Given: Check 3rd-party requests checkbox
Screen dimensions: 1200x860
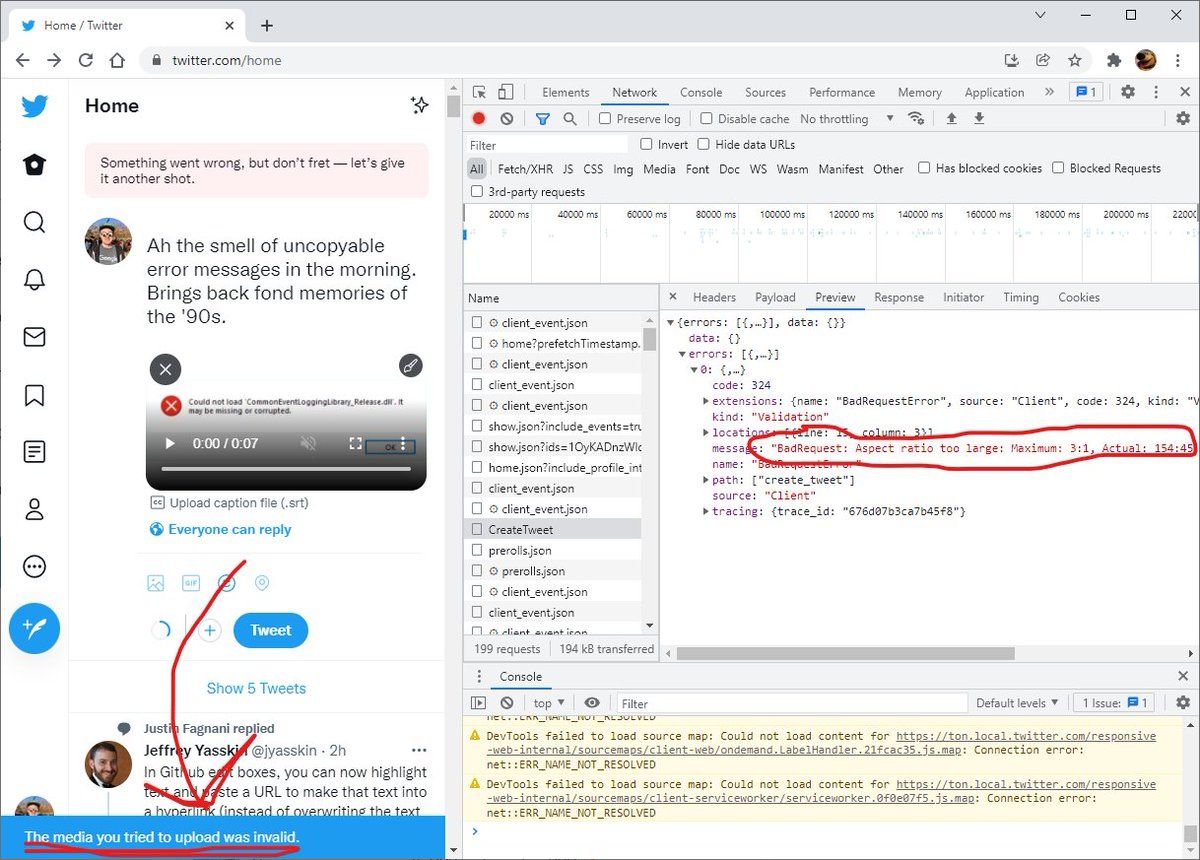Looking at the screenshot, I should click(477, 191).
